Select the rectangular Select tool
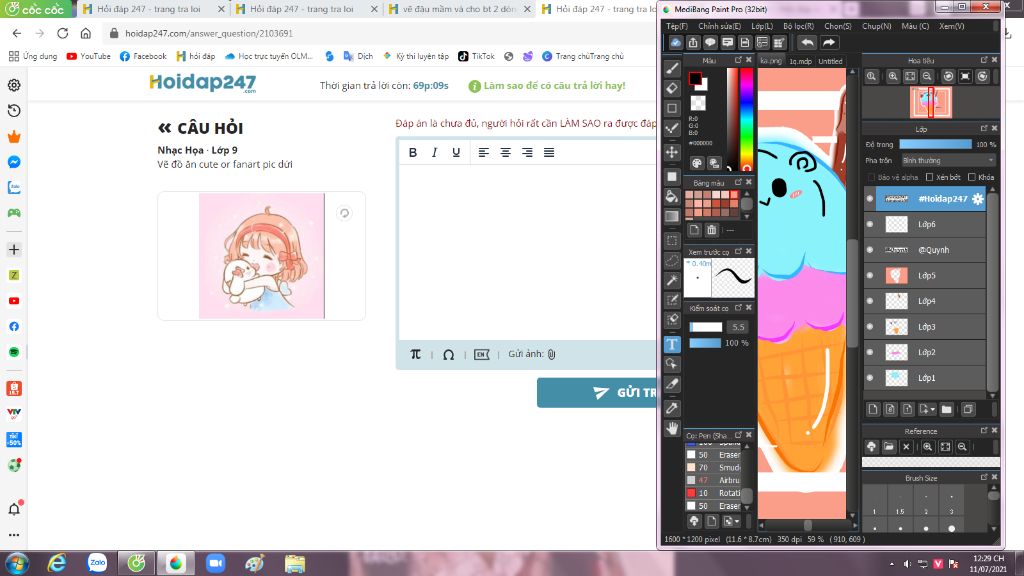The width and height of the screenshot is (1024, 576). pyautogui.click(x=672, y=241)
